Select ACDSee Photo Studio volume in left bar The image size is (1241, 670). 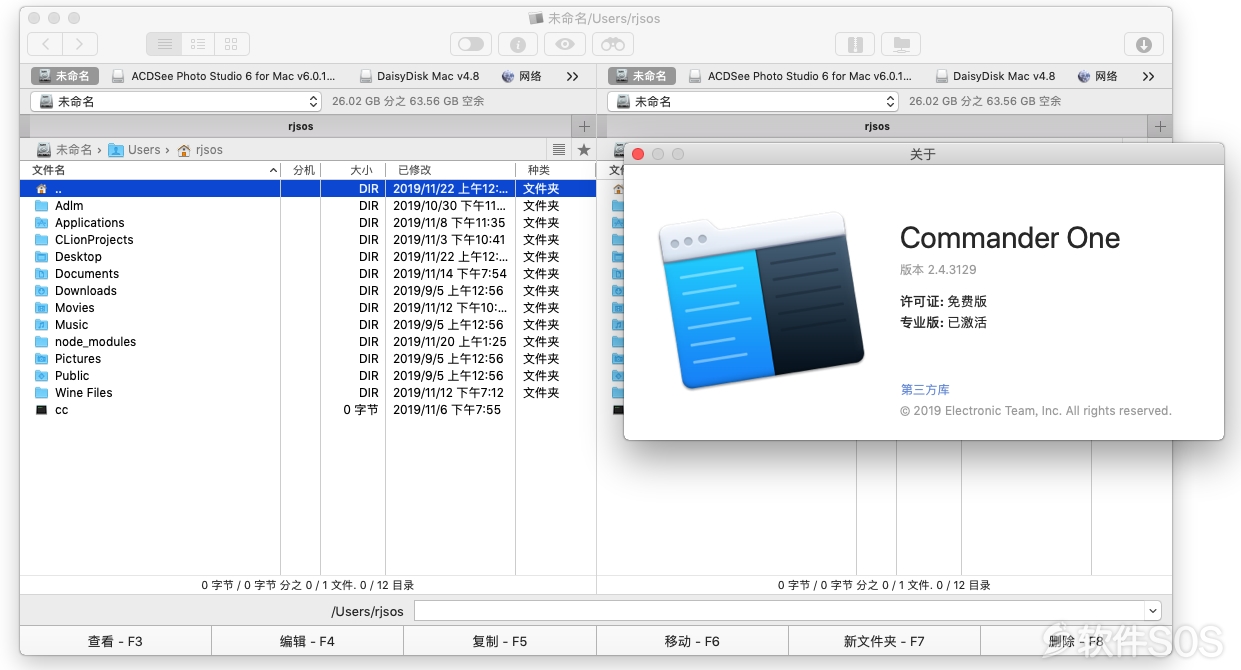pyautogui.click(x=223, y=76)
